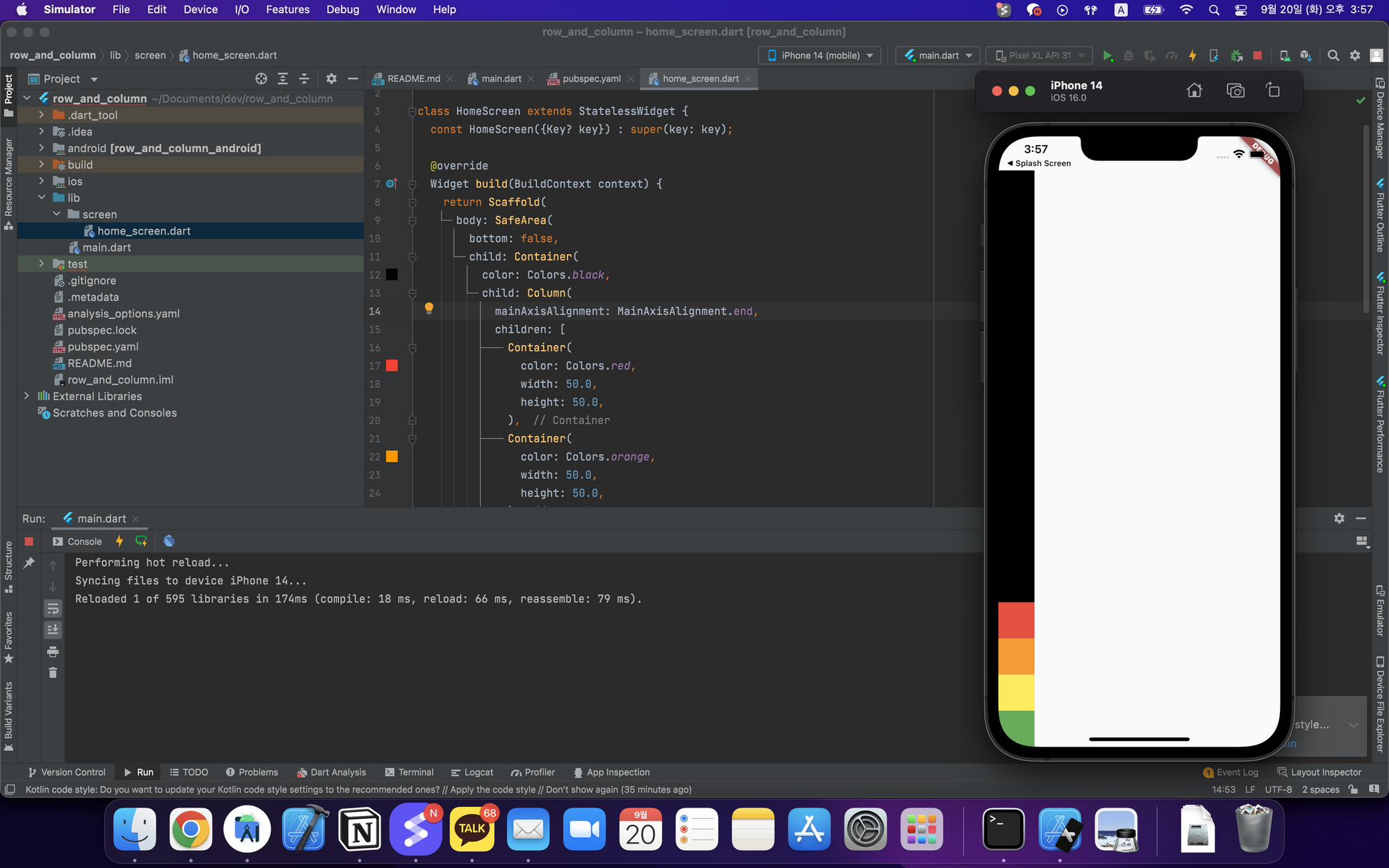Toggle soft-wrap in the Run console
Screen dimensions: 1389x868
tap(53, 609)
